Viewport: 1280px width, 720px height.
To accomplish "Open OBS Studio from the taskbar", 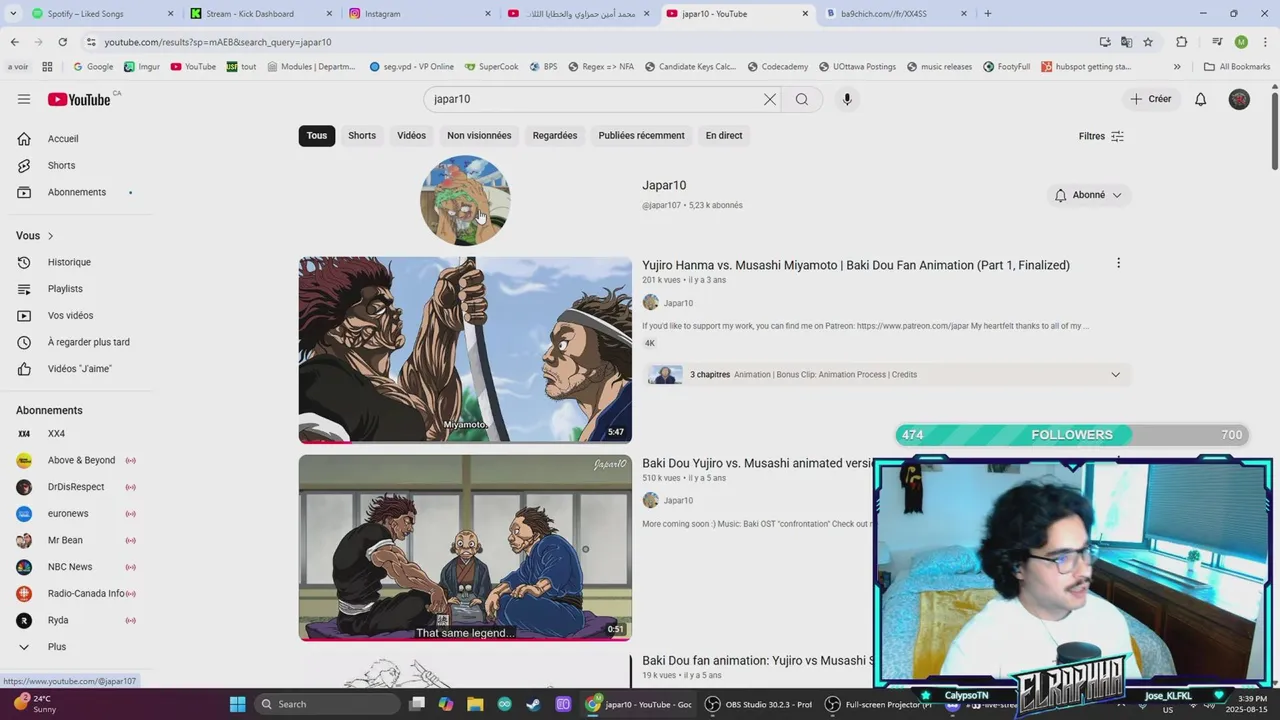I will pos(760,704).
